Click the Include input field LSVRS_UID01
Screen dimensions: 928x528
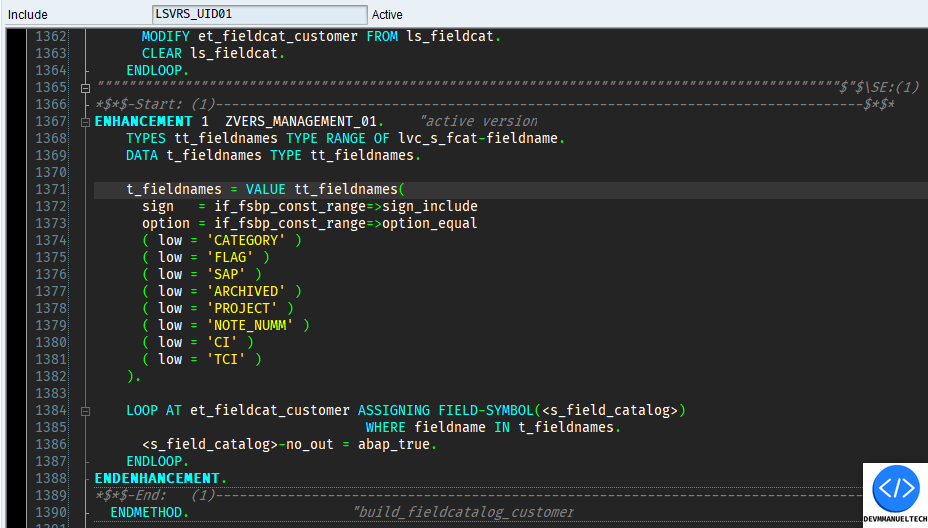[259, 14]
